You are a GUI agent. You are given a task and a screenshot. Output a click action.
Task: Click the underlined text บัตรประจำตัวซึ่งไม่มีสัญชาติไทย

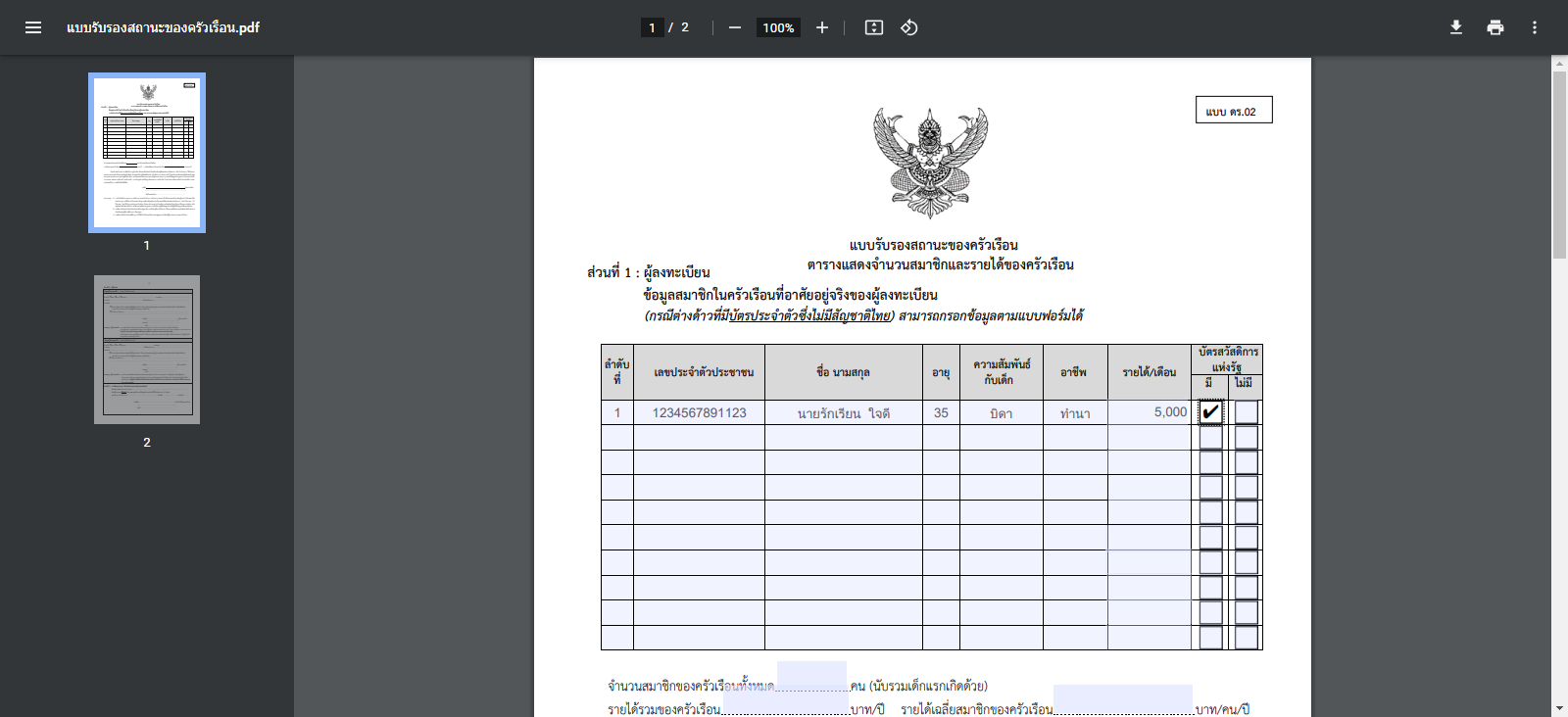click(x=810, y=315)
